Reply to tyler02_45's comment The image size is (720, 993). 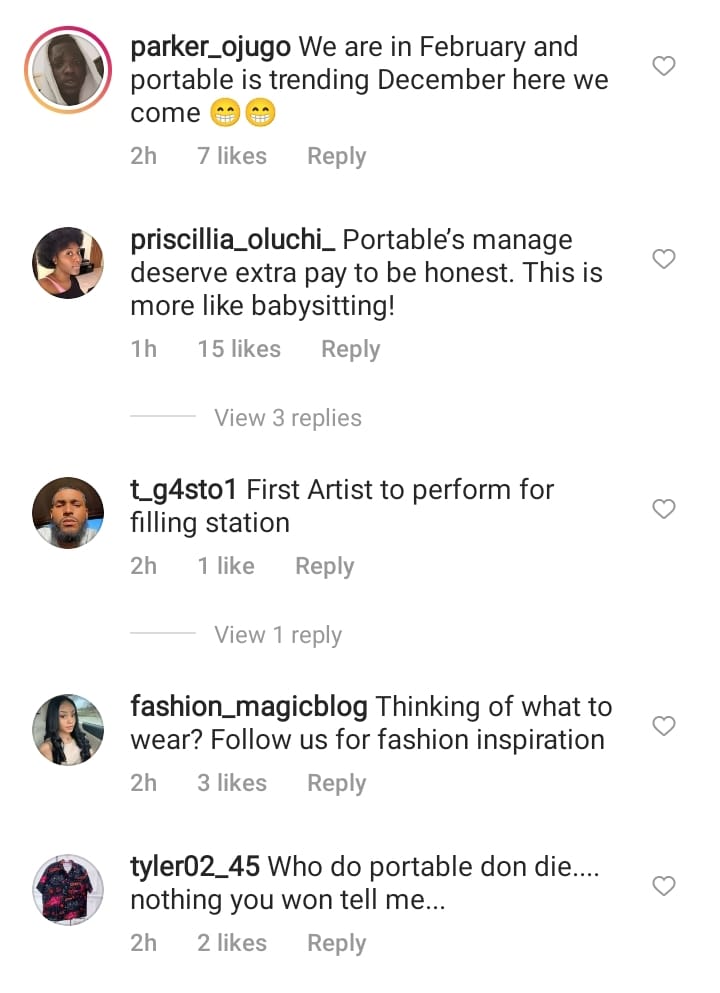click(x=336, y=943)
